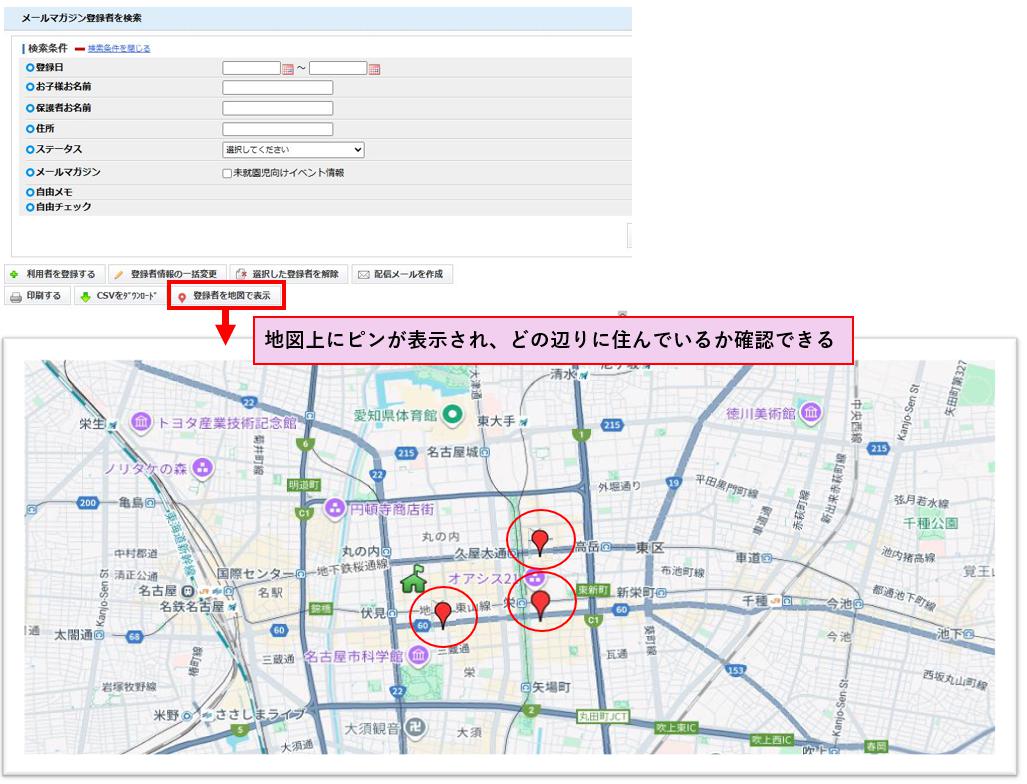Click 登録者を地図で表示 button
This screenshot has height=784, width=1027.
(225, 296)
